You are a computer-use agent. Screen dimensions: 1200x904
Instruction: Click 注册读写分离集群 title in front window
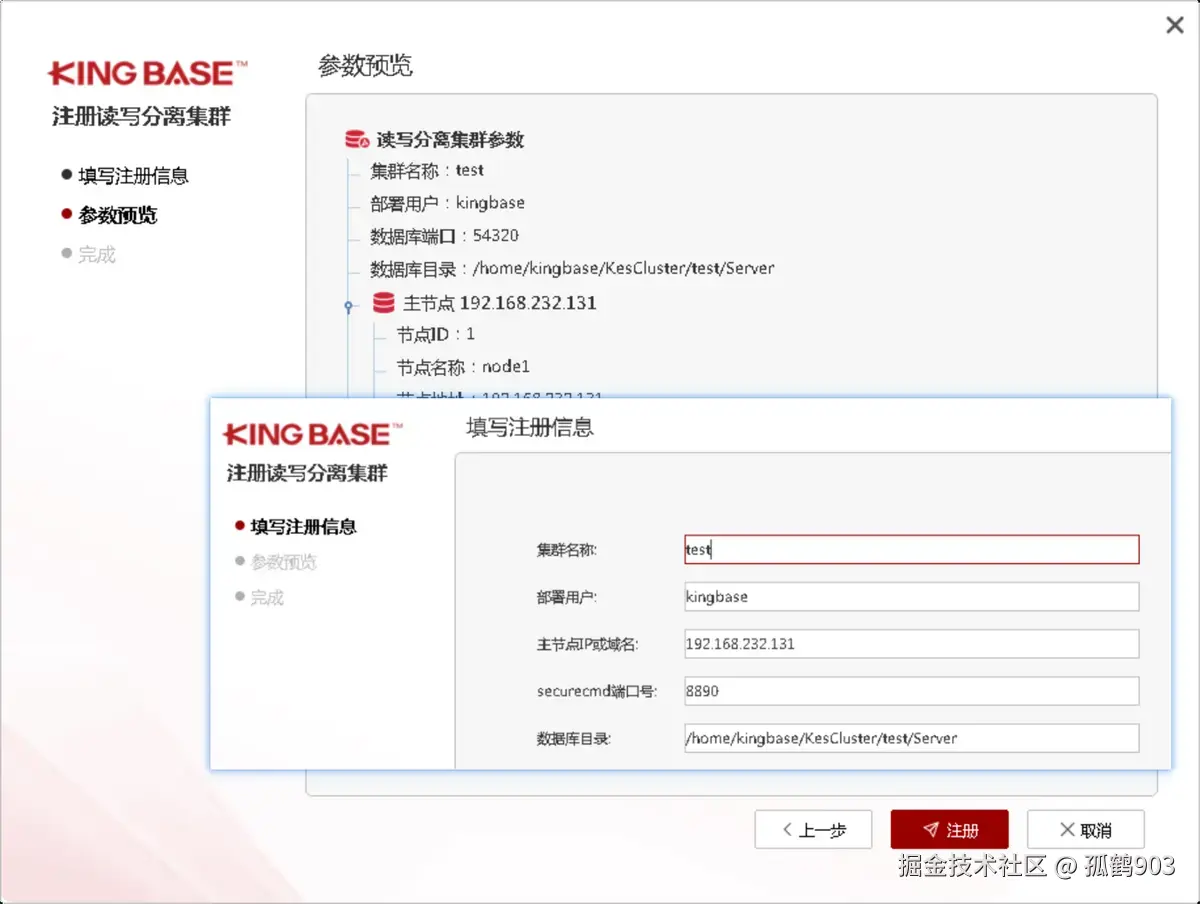(x=307, y=473)
